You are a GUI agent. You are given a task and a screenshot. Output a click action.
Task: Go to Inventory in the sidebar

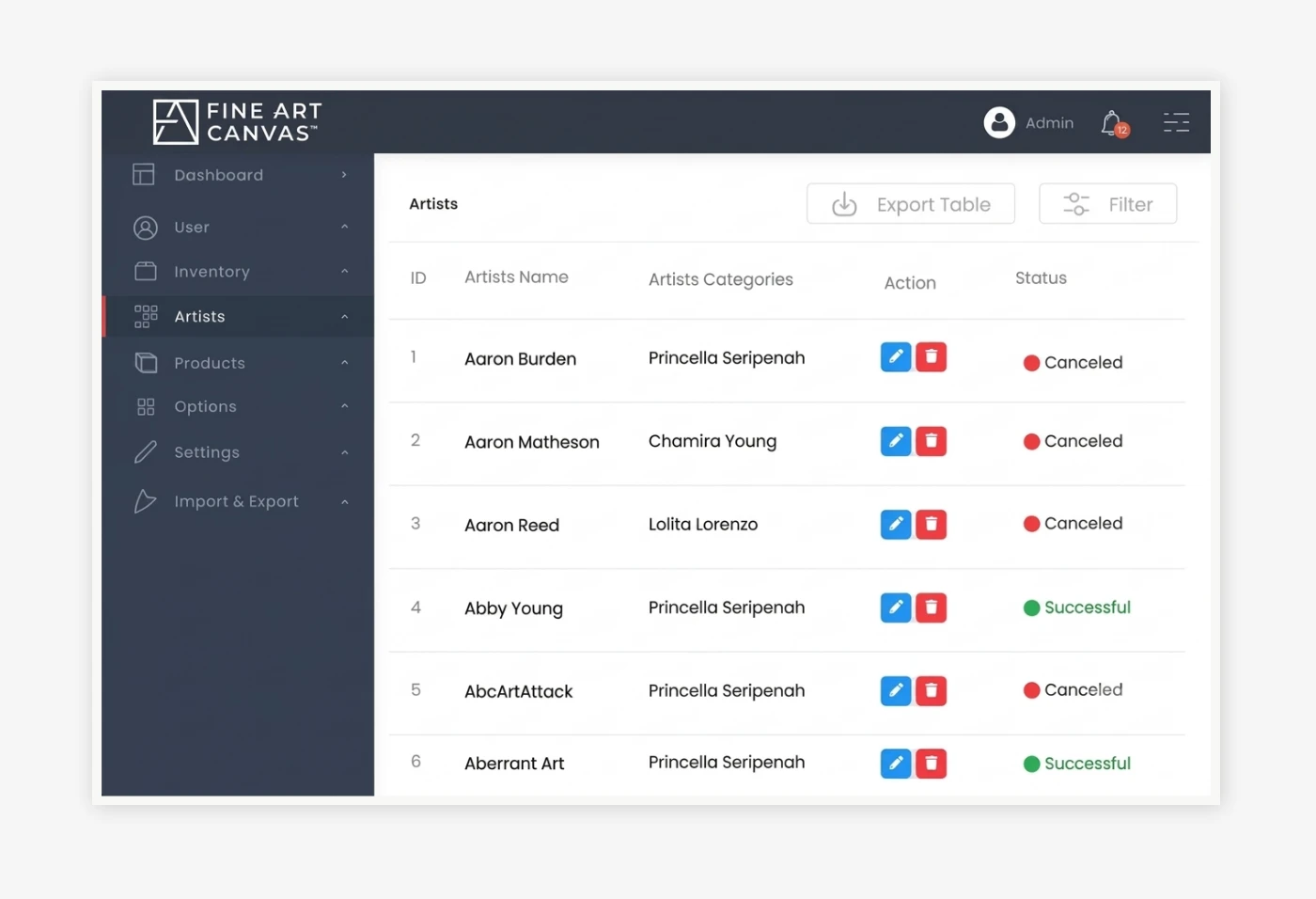211,272
